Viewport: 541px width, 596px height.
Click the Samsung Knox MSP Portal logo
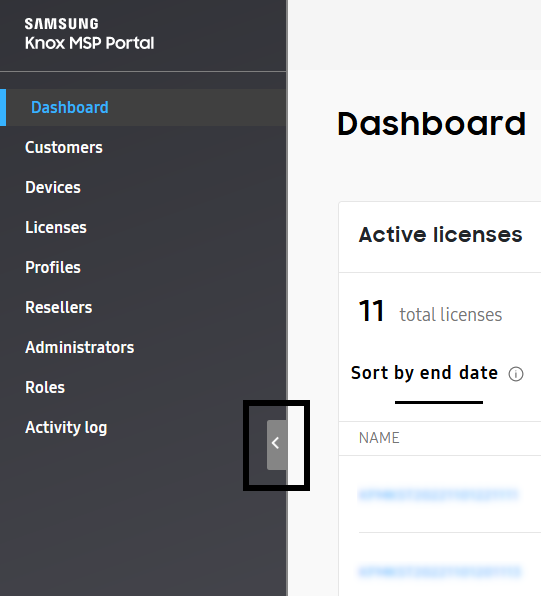click(89, 34)
